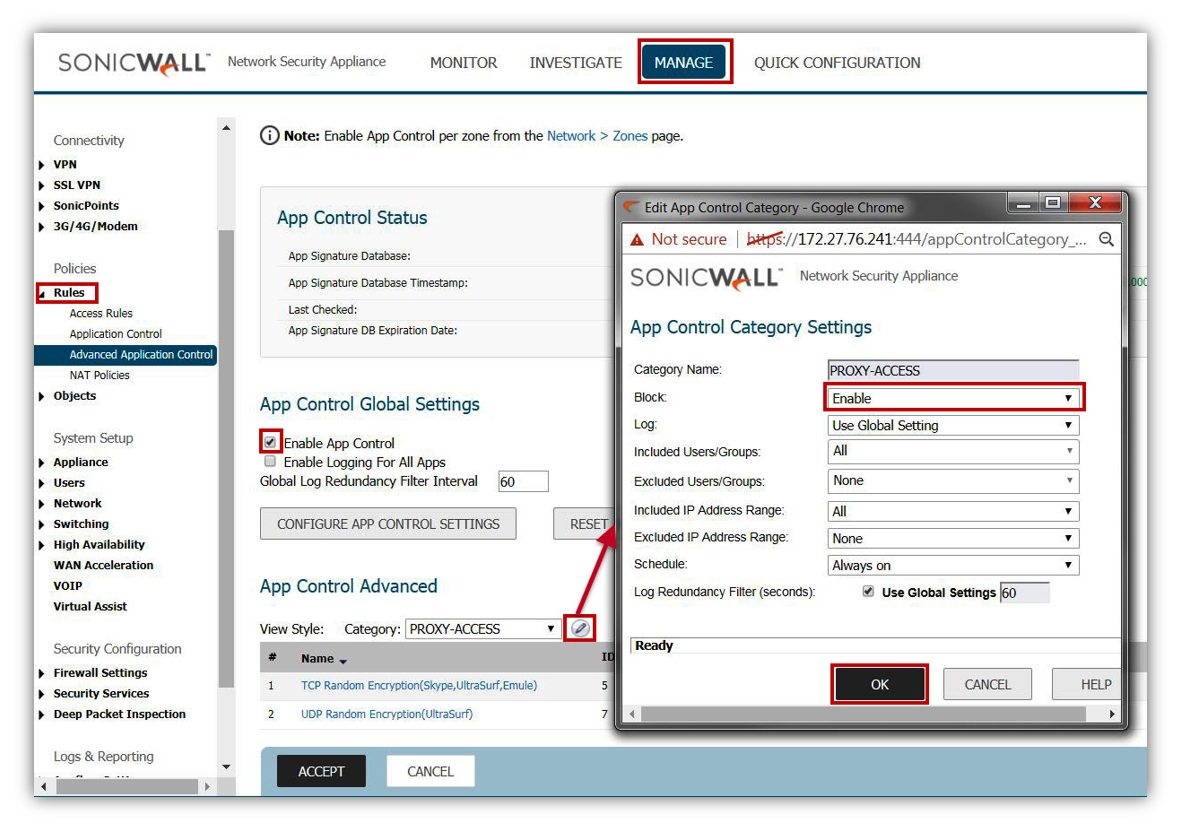The height and width of the screenshot is (826, 1184).
Task: Follow the Network > Zones link
Action: (597, 136)
